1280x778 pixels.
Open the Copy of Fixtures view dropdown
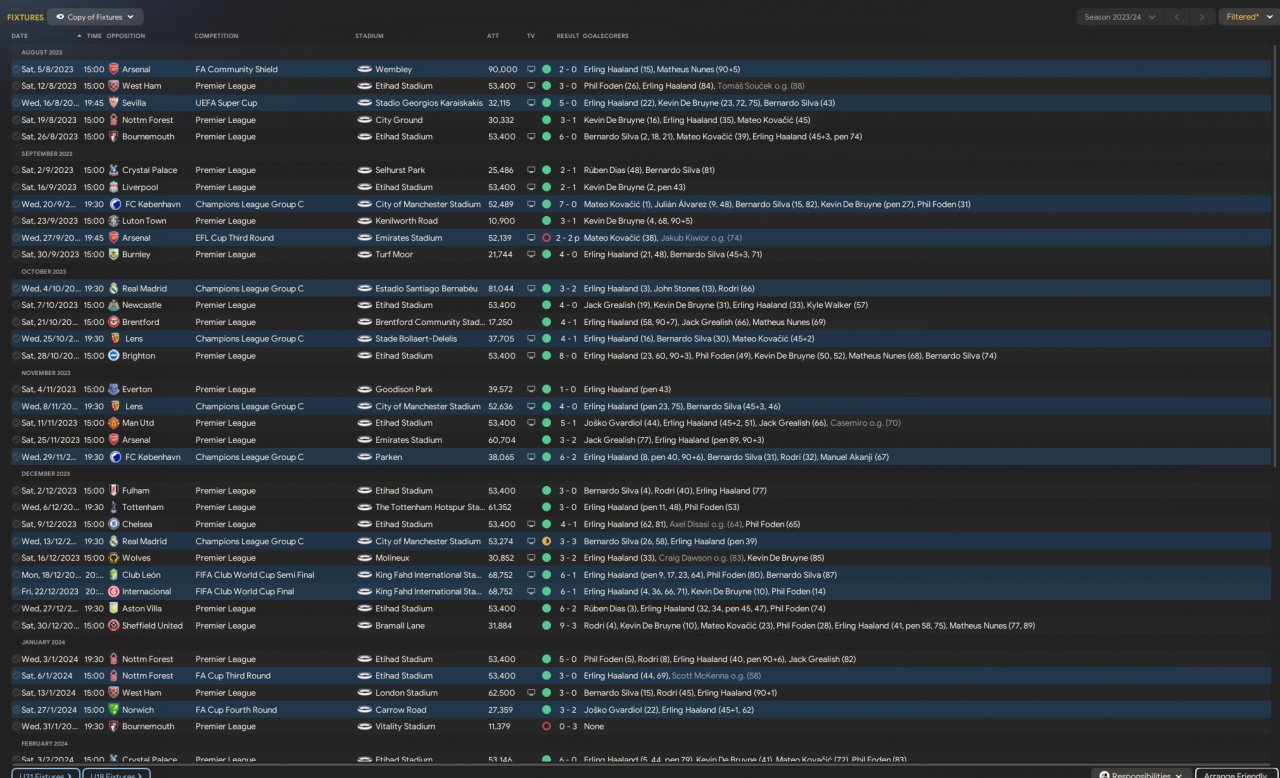(95, 17)
